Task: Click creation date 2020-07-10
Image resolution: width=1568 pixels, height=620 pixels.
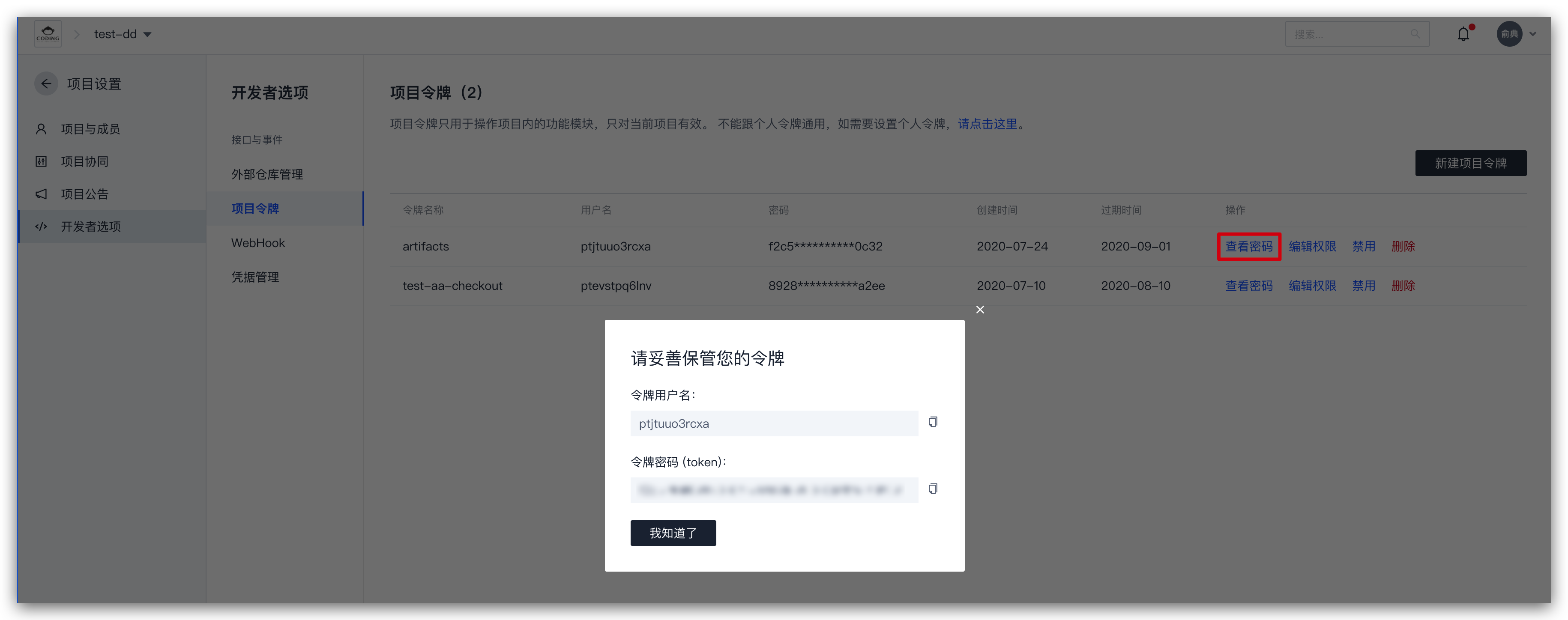Action: pos(1011,286)
